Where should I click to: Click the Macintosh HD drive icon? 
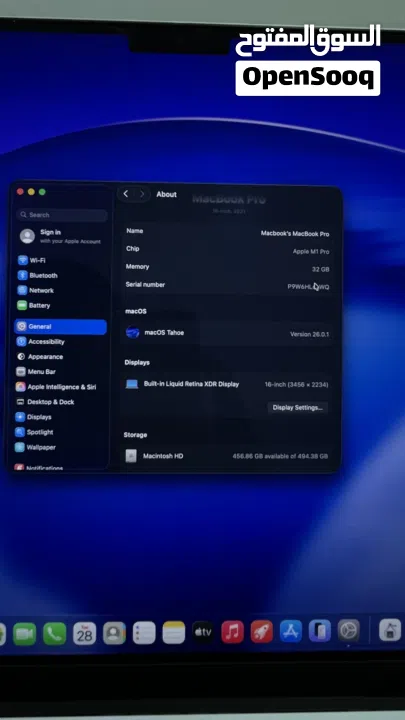[x=131, y=456]
